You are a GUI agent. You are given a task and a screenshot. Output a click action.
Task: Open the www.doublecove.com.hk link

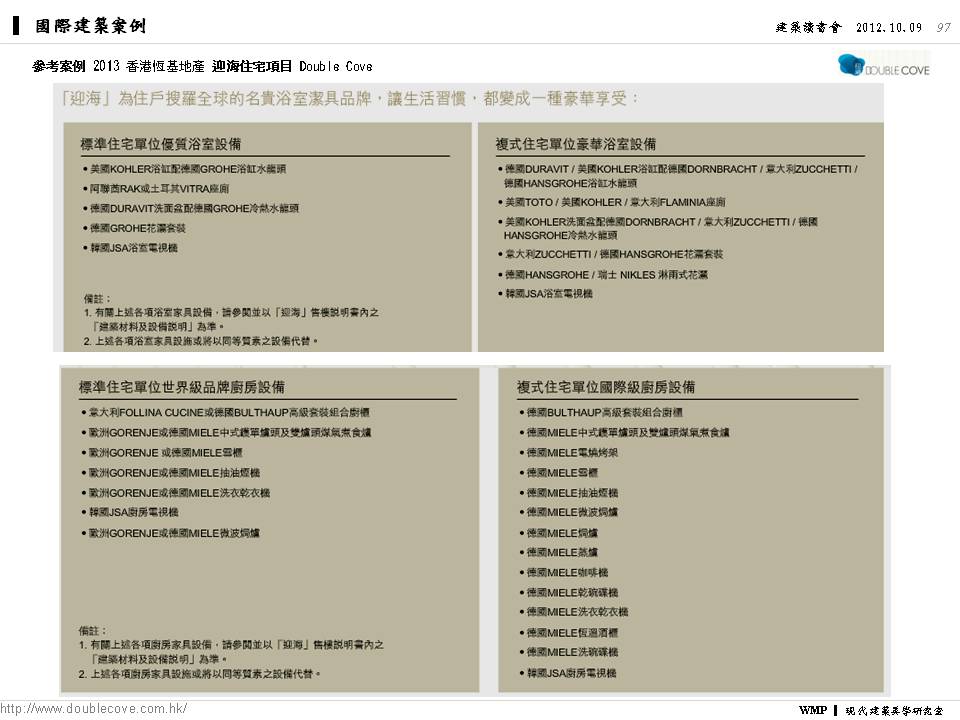point(94,708)
